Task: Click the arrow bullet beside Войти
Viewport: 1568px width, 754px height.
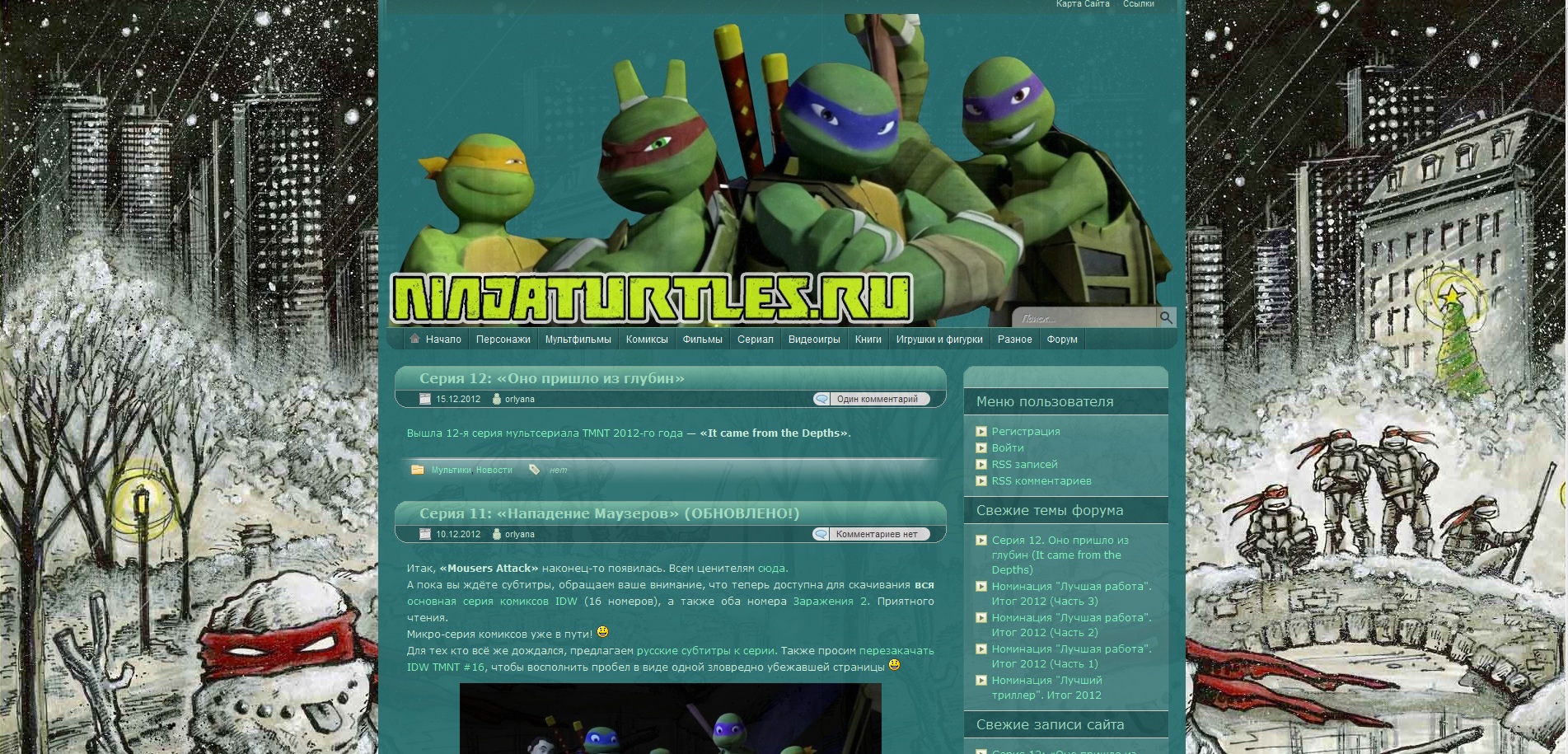Action: point(981,447)
